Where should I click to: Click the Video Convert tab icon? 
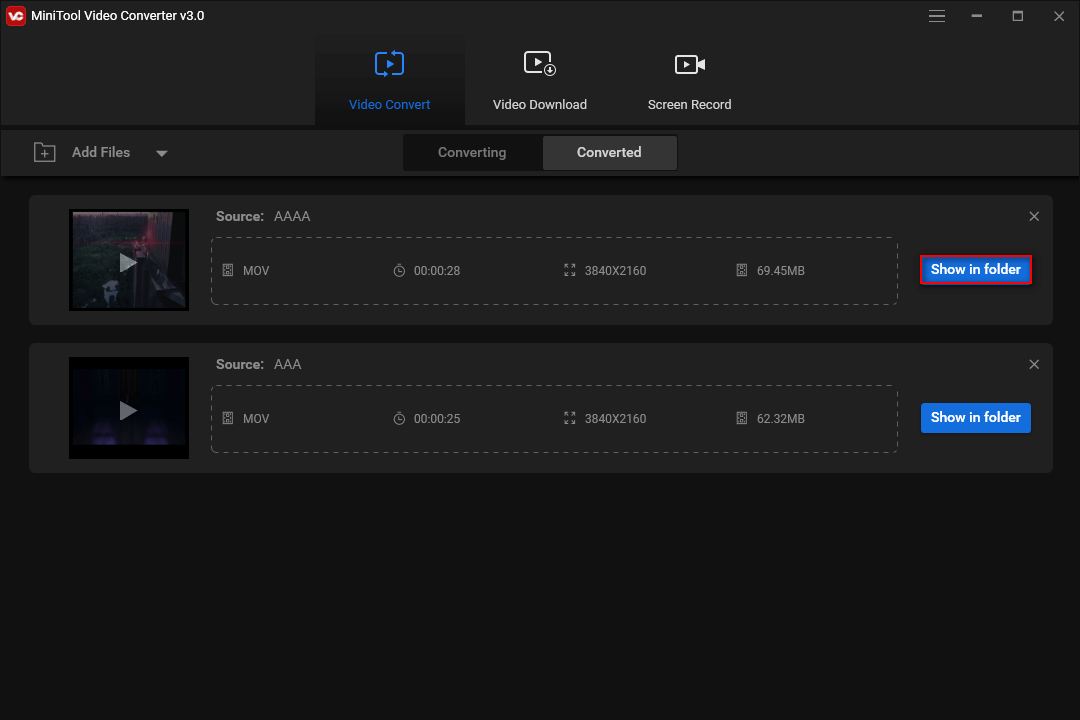(x=389, y=63)
